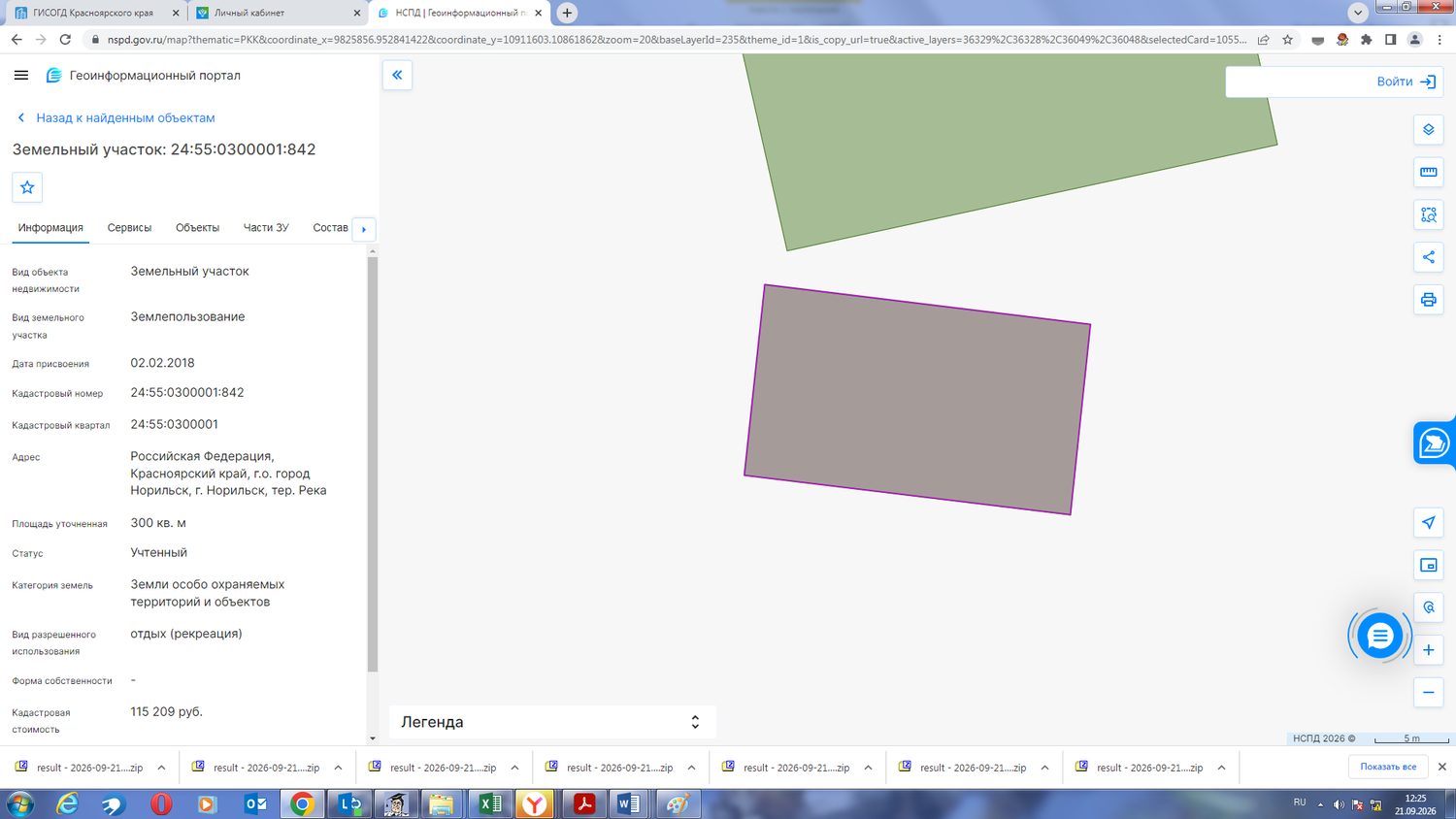Switch to the Информация tab
The height and width of the screenshot is (819, 1456).
click(50, 228)
